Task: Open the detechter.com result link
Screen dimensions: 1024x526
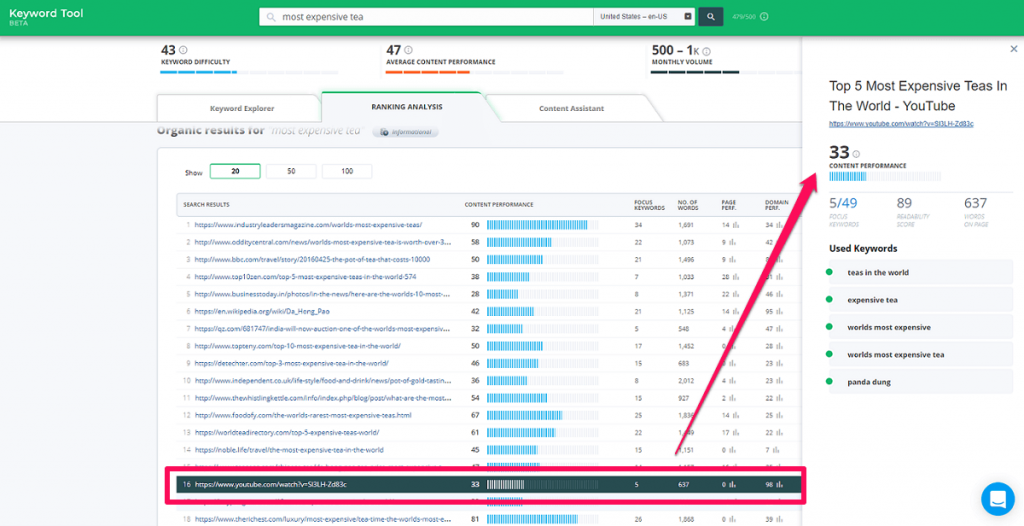Action: (x=291, y=363)
